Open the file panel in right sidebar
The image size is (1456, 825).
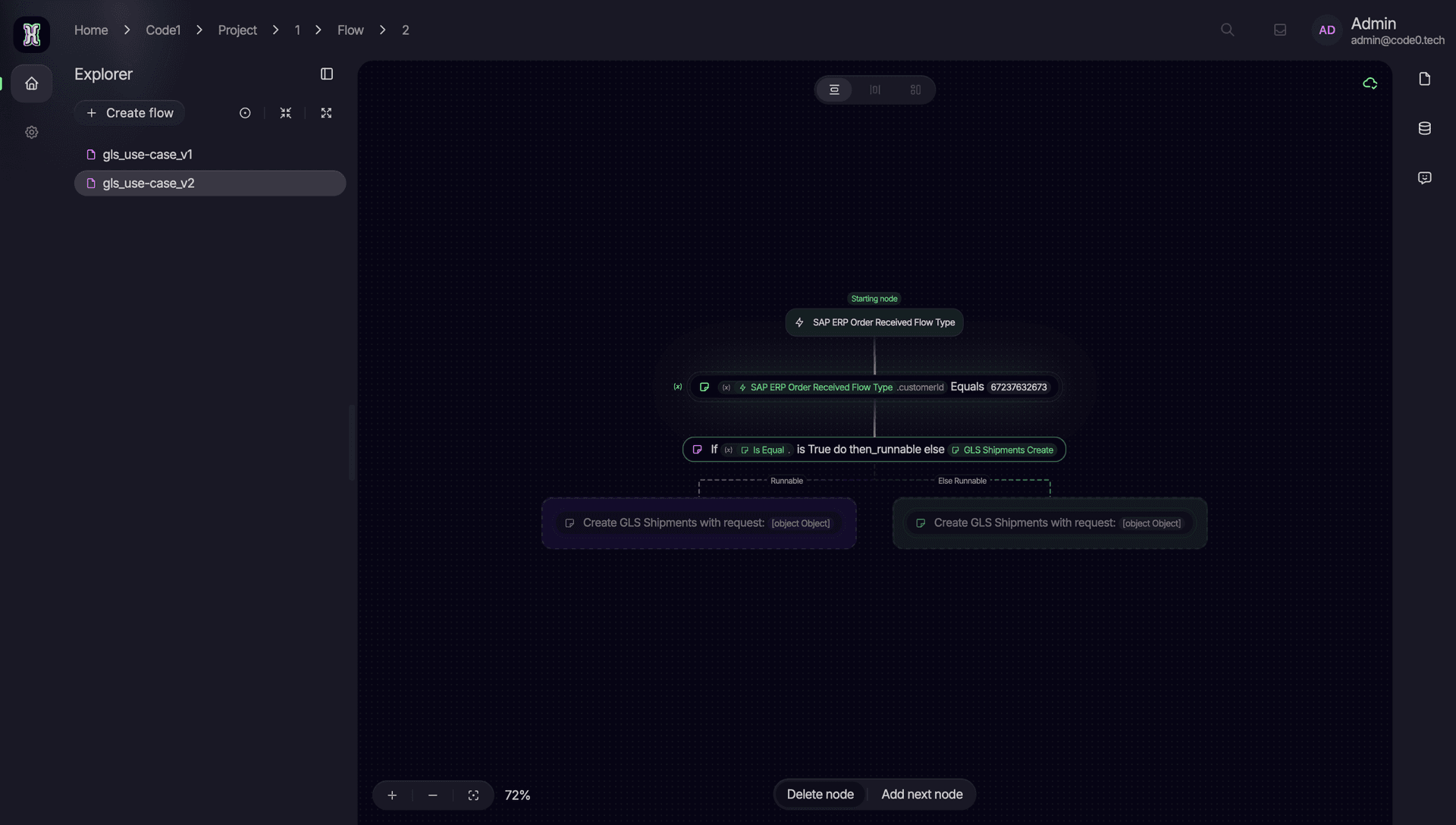1424,79
